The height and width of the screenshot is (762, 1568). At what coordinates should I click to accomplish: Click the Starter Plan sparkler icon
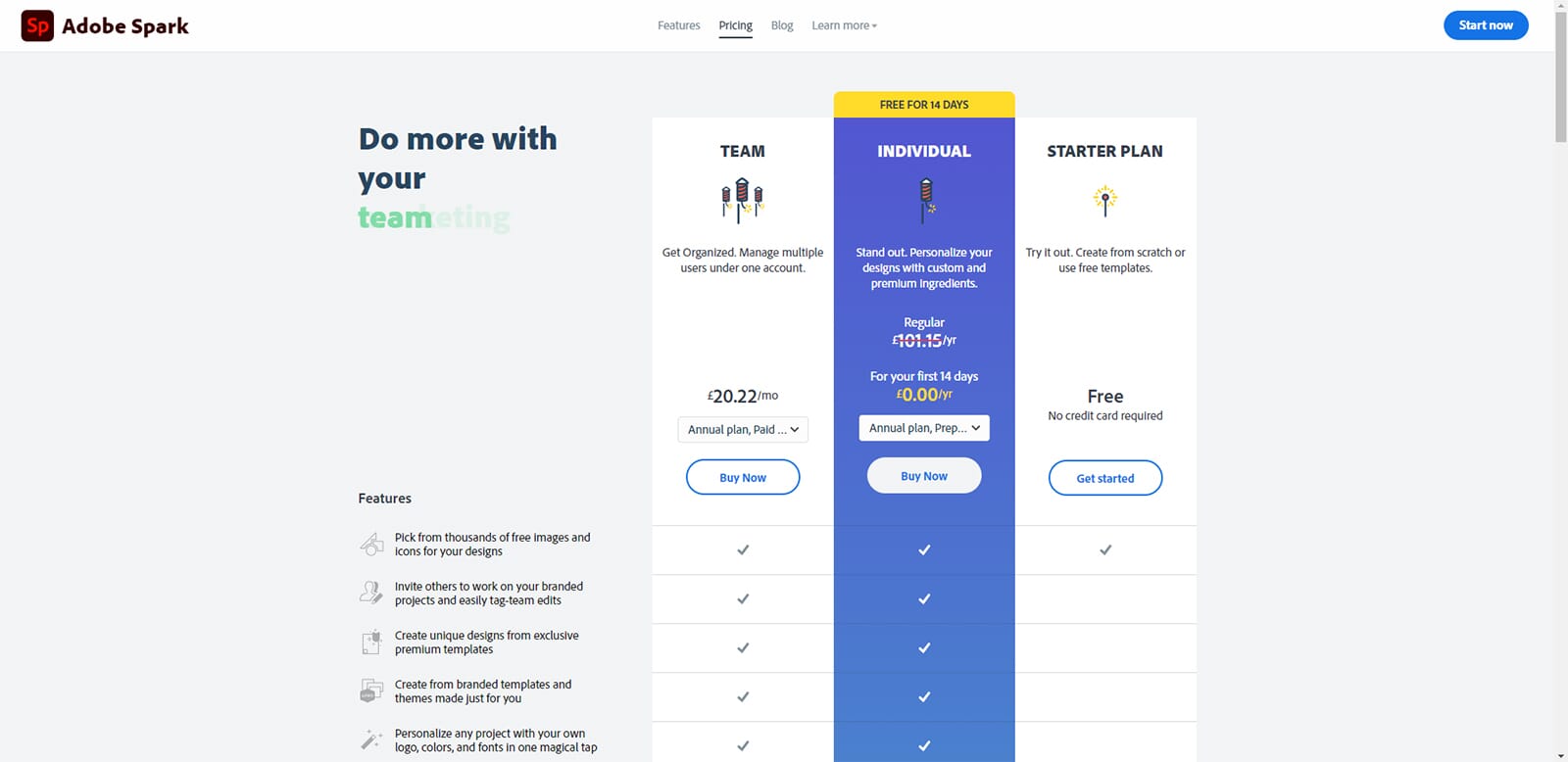point(1105,200)
